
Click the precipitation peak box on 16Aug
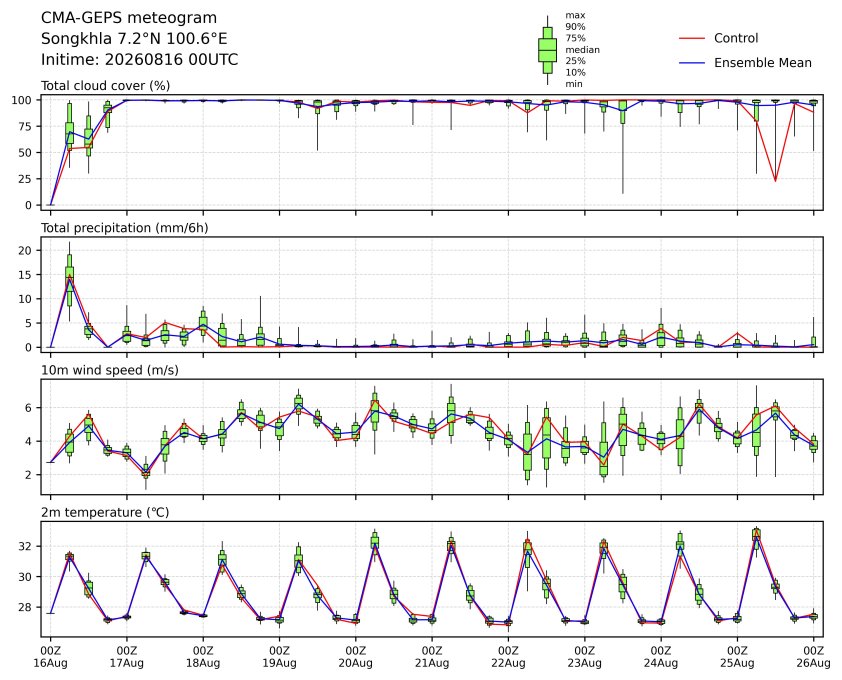(69, 280)
